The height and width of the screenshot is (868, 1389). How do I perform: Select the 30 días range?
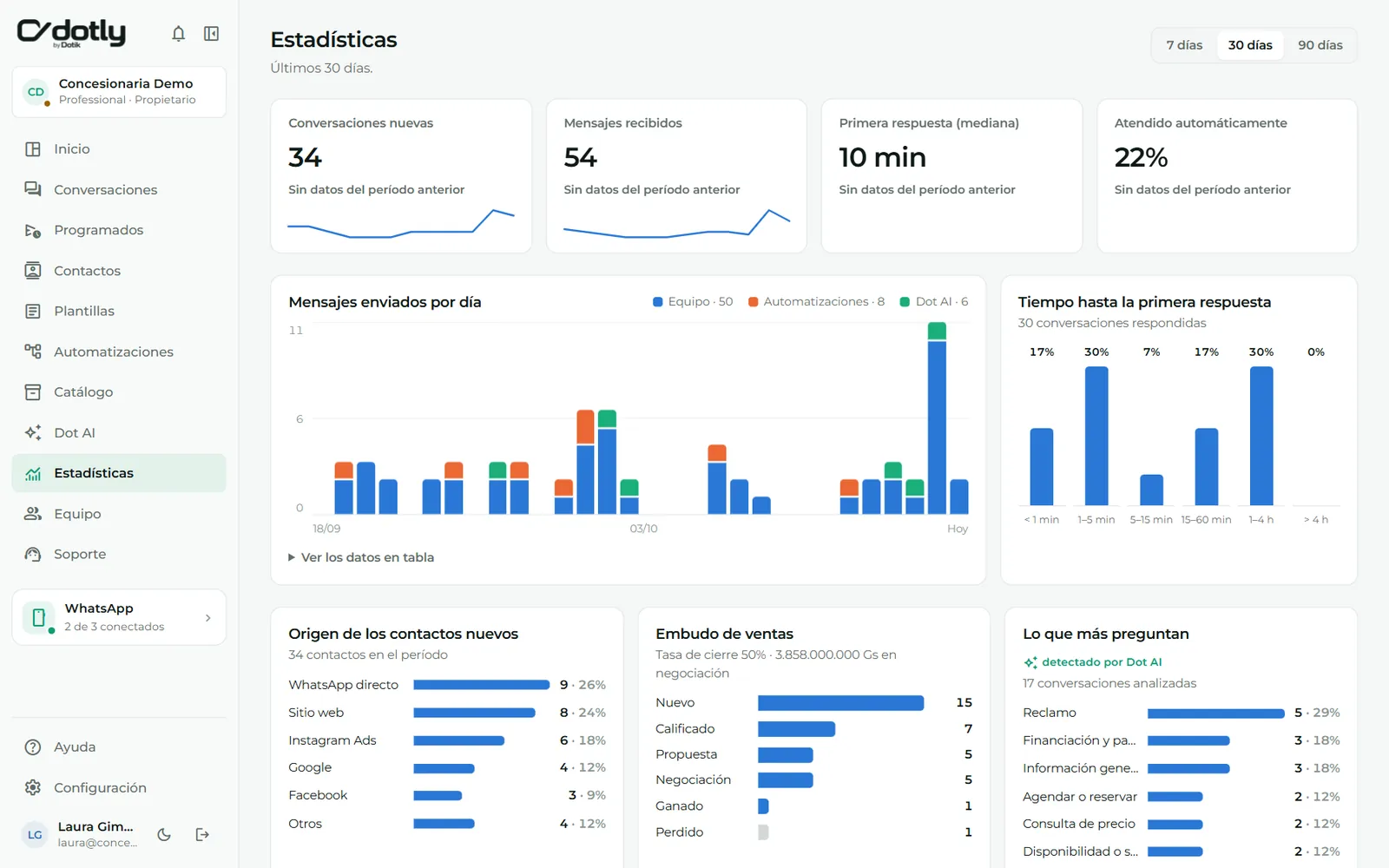(1250, 45)
